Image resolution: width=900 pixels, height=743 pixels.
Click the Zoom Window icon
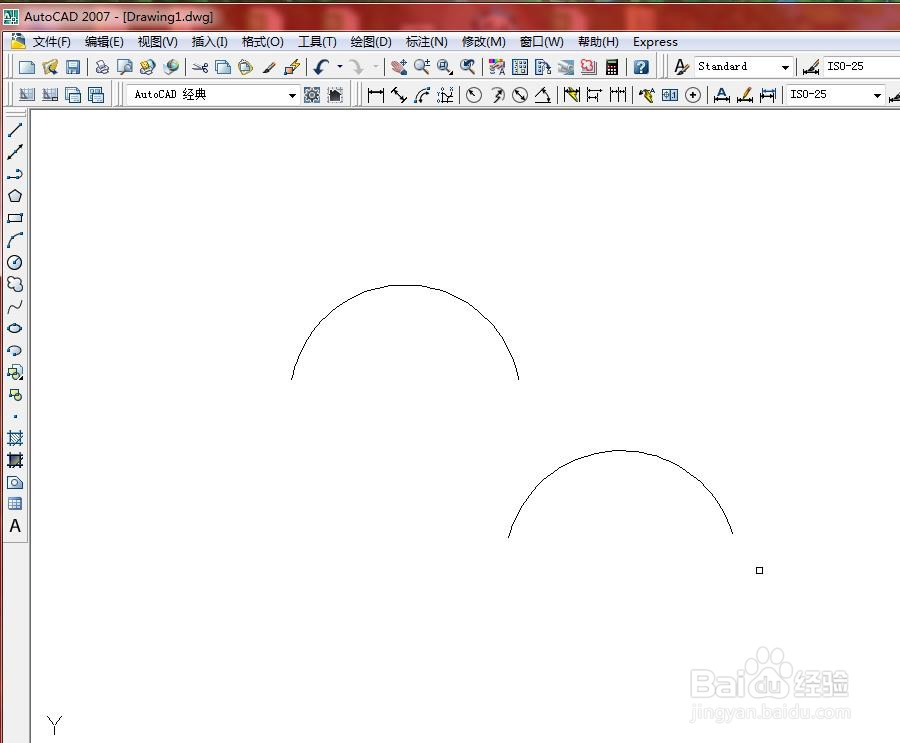pyautogui.click(x=445, y=67)
